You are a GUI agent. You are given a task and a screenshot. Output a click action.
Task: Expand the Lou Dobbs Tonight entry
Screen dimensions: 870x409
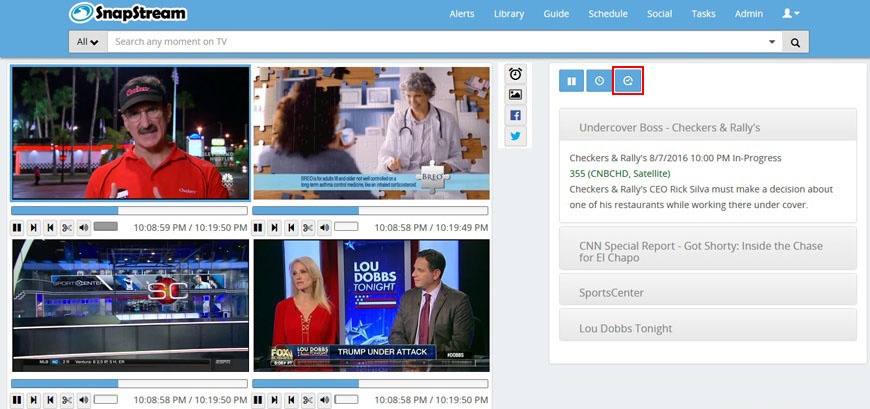pyautogui.click(x=708, y=328)
